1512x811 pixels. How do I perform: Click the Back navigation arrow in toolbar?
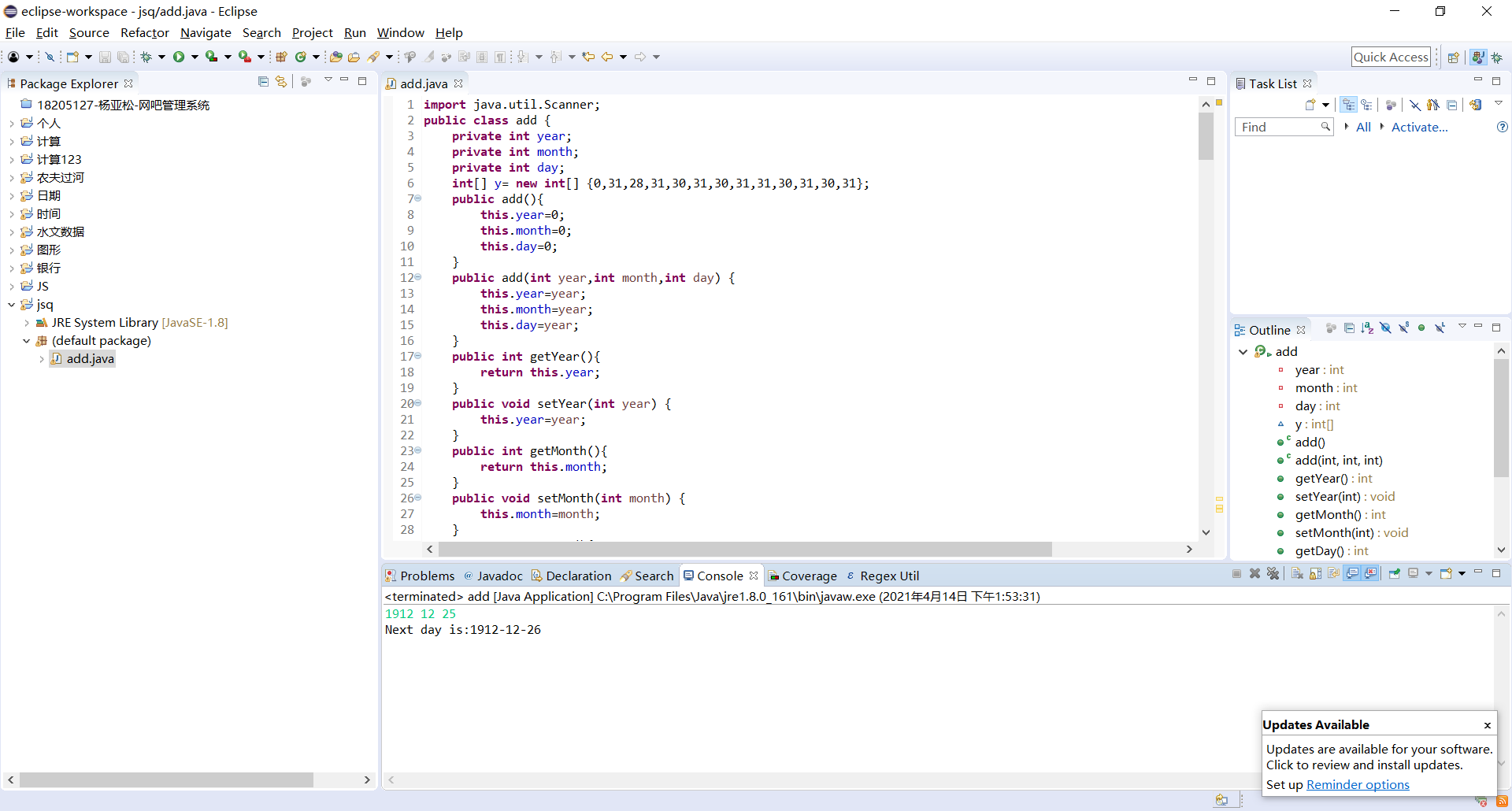[x=607, y=57]
